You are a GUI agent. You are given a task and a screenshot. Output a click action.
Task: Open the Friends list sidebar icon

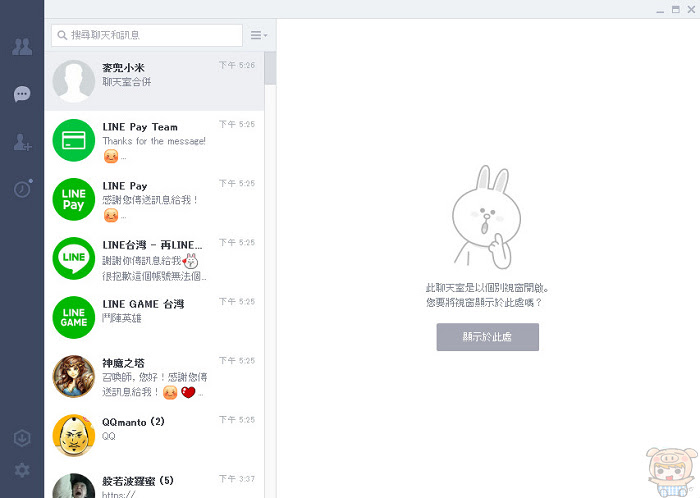click(x=22, y=46)
